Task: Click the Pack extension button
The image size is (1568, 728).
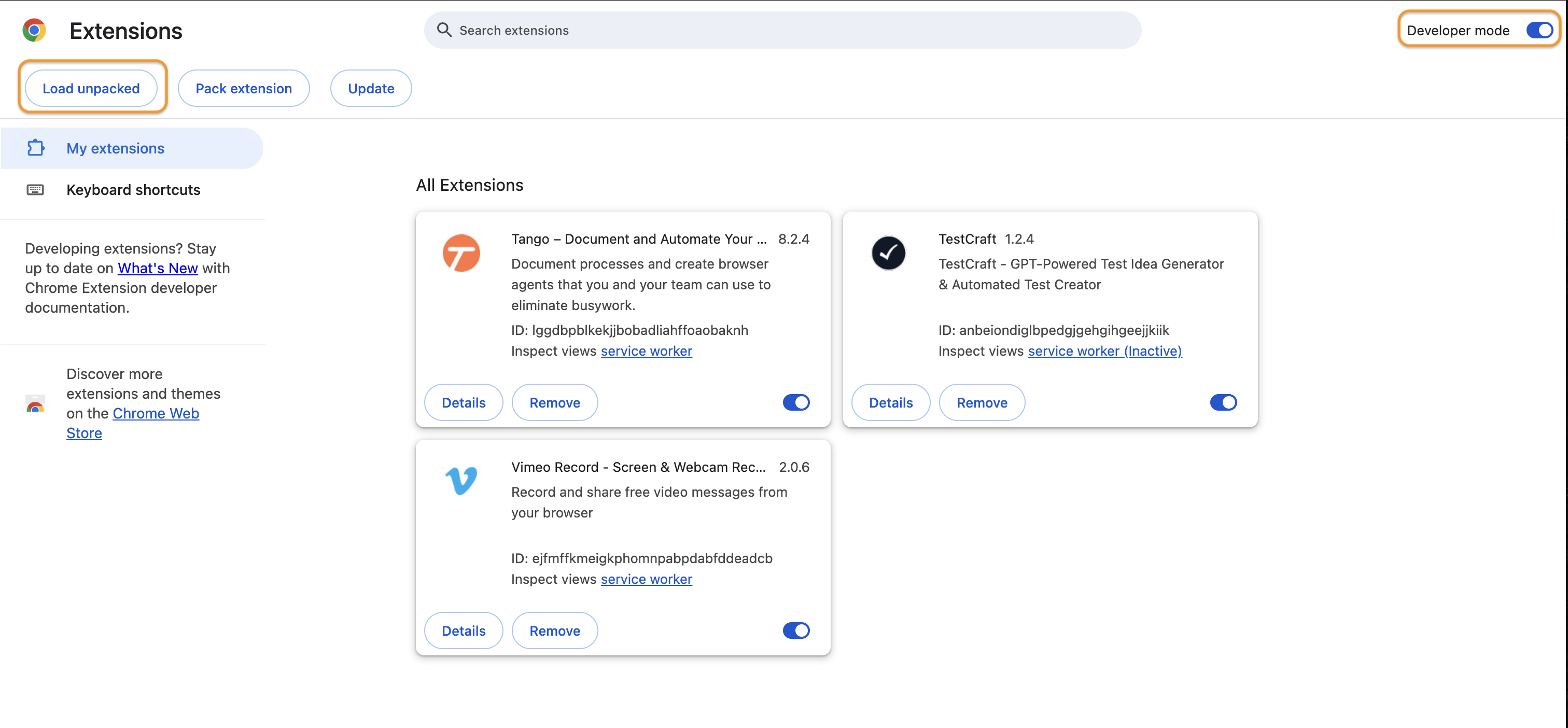Action: 244,88
